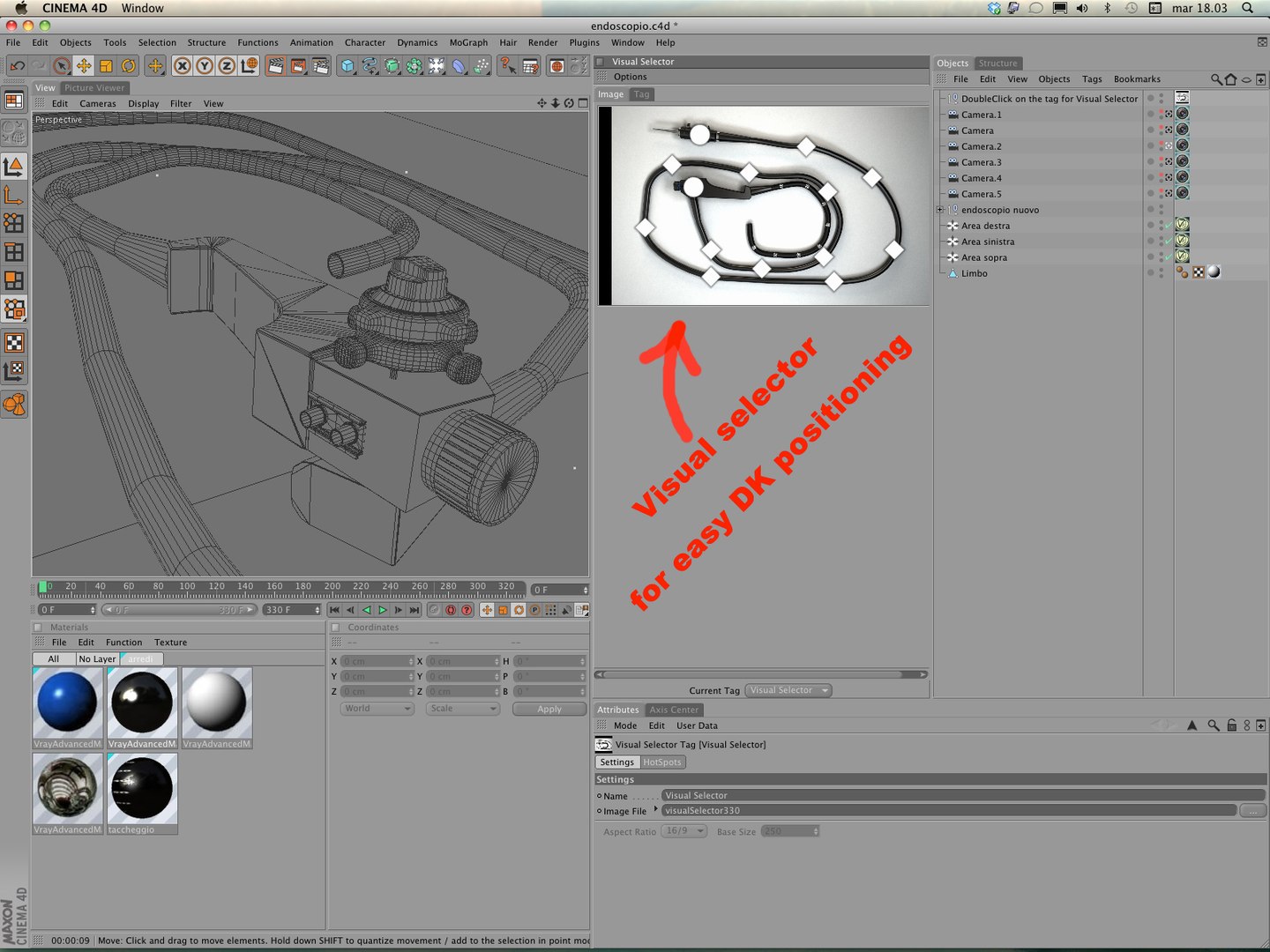1270x952 pixels.
Task: Select the Use Model tool in sidebar
Action: pyautogui.click(x=14, y=167)
